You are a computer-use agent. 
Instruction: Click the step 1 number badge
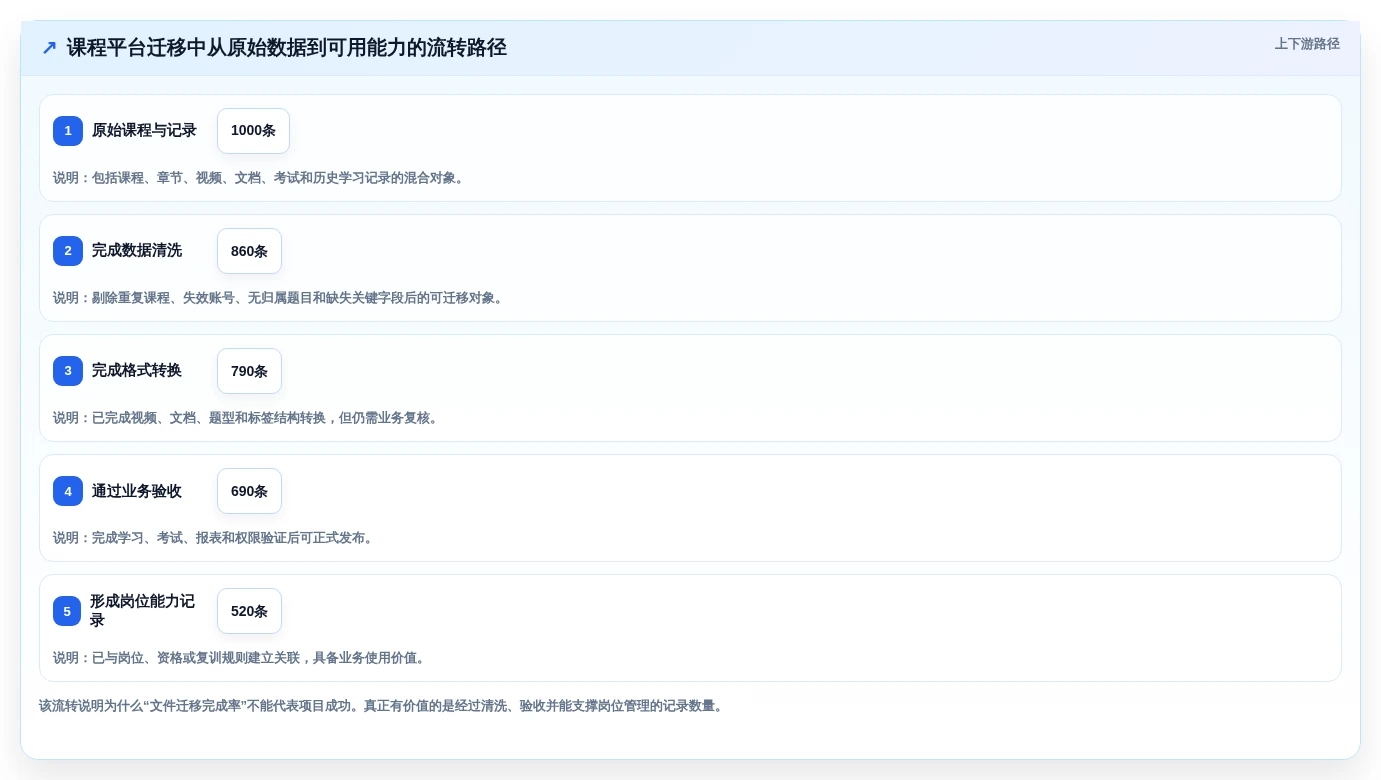(x=68, y=131)
